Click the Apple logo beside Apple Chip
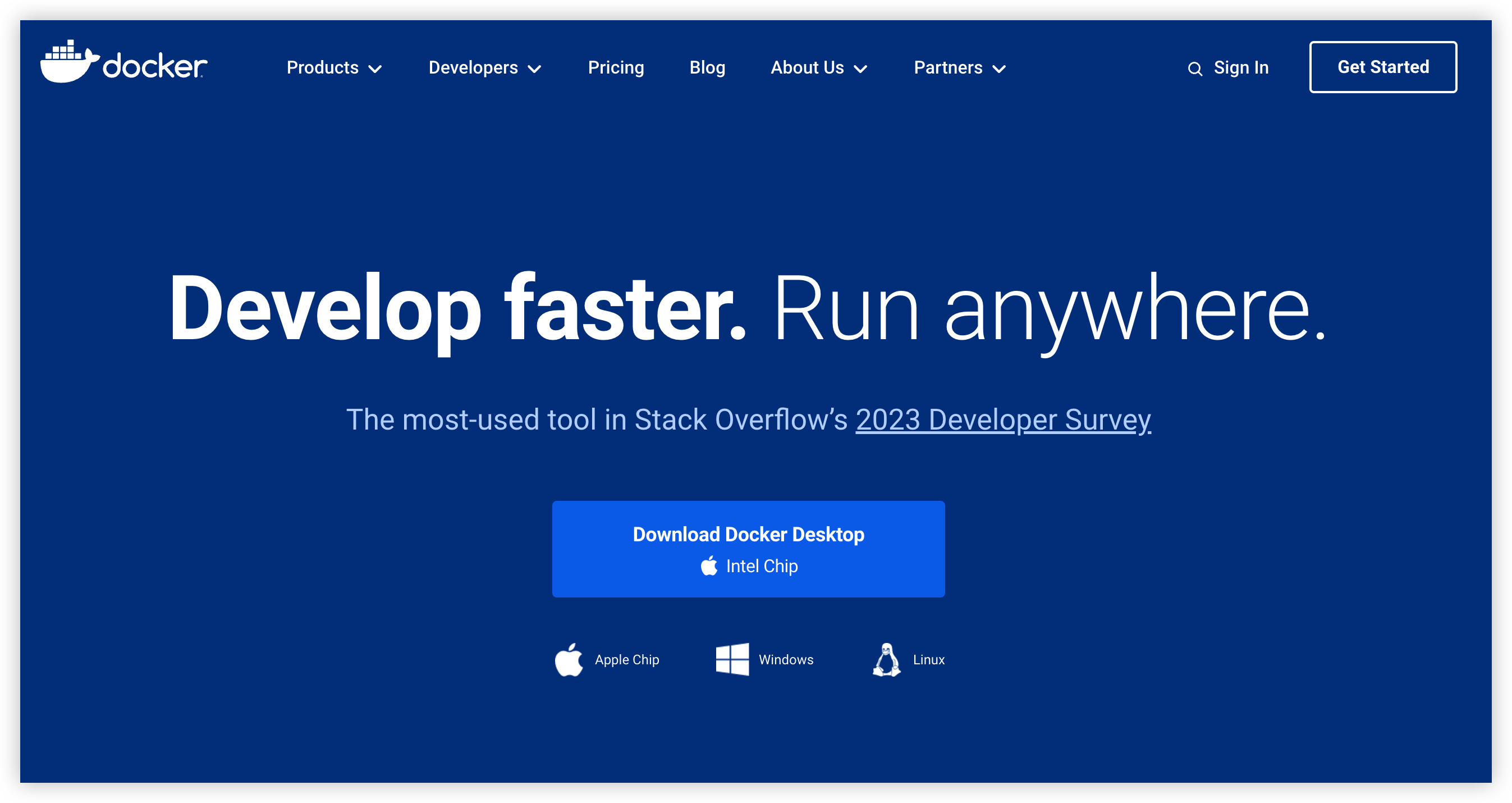This screenshot has height=803, width=1512. pos(569,660)
